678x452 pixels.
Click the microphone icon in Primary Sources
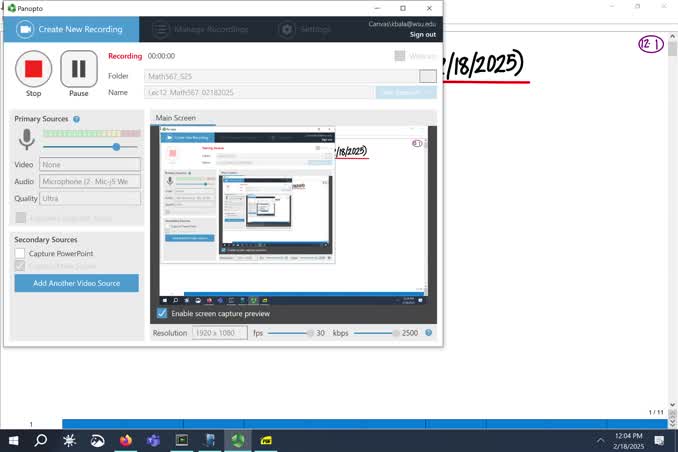click(x=26, y=140)
